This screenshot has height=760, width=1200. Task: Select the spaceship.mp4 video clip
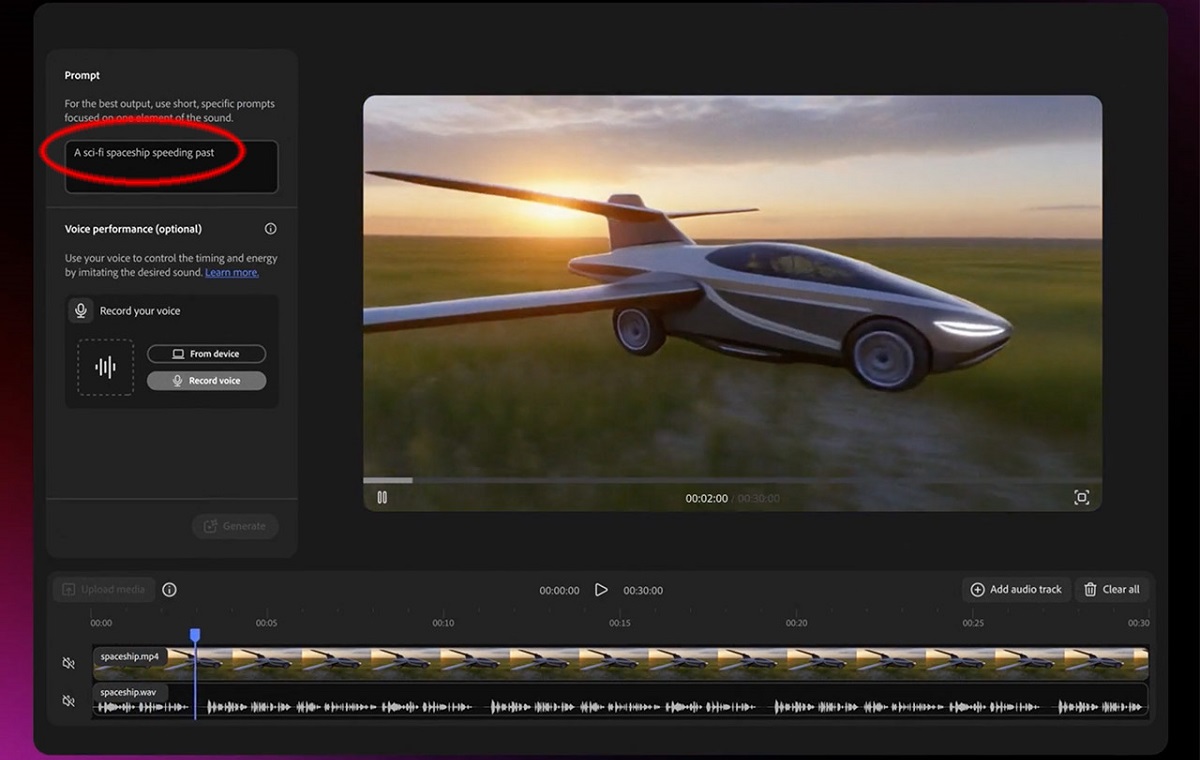(x=620, y=663)
